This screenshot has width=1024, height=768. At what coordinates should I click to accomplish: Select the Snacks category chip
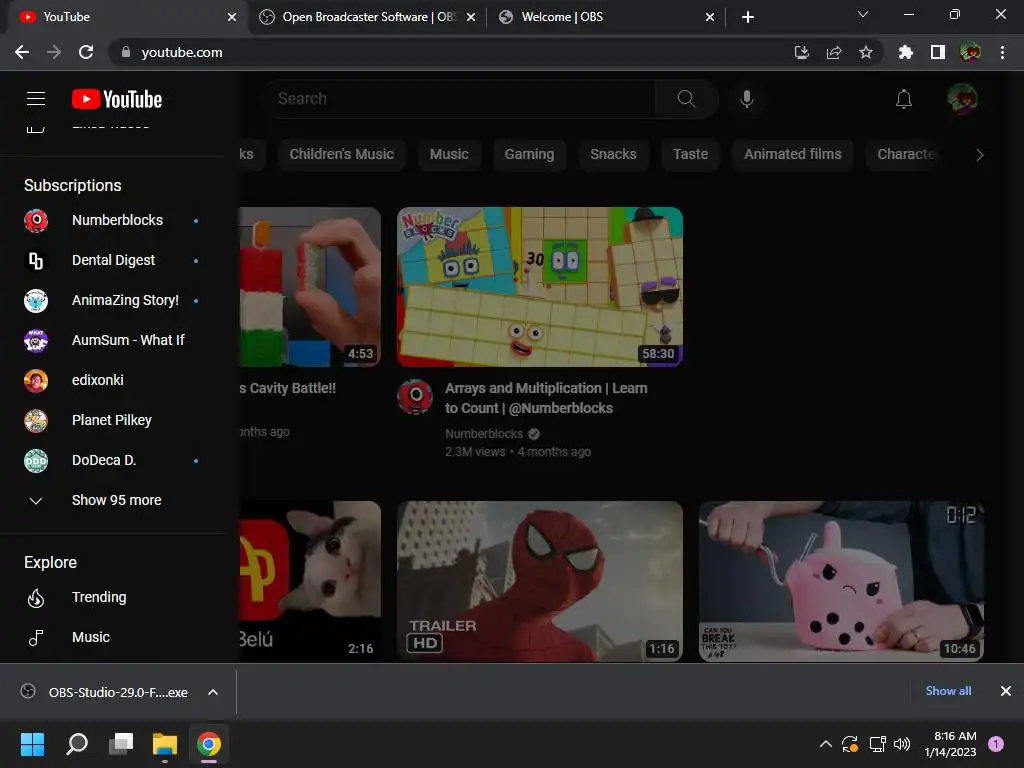point(613,154)
